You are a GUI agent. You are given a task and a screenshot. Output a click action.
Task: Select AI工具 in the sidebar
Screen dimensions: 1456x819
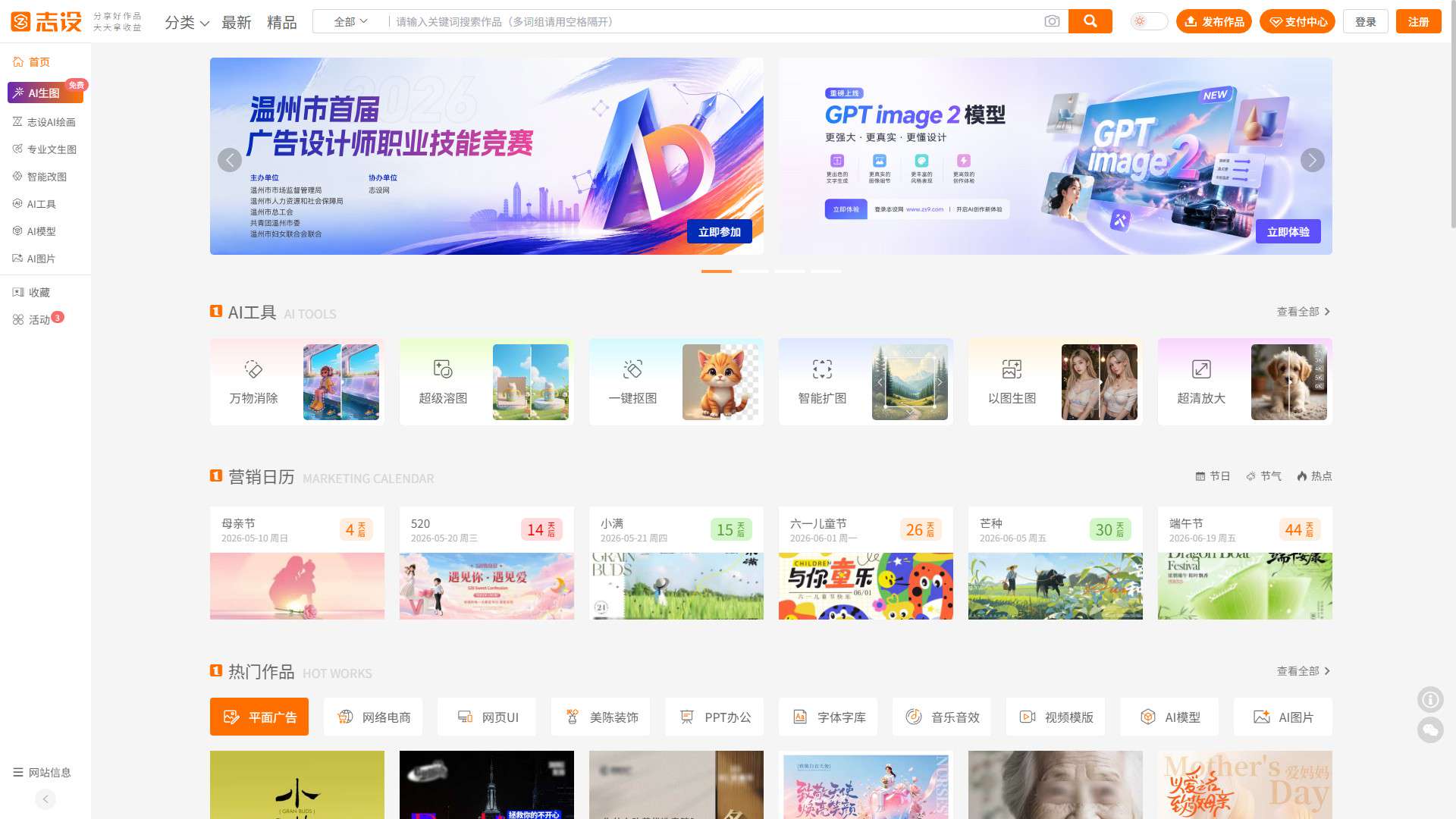click(x=34, y=204)
